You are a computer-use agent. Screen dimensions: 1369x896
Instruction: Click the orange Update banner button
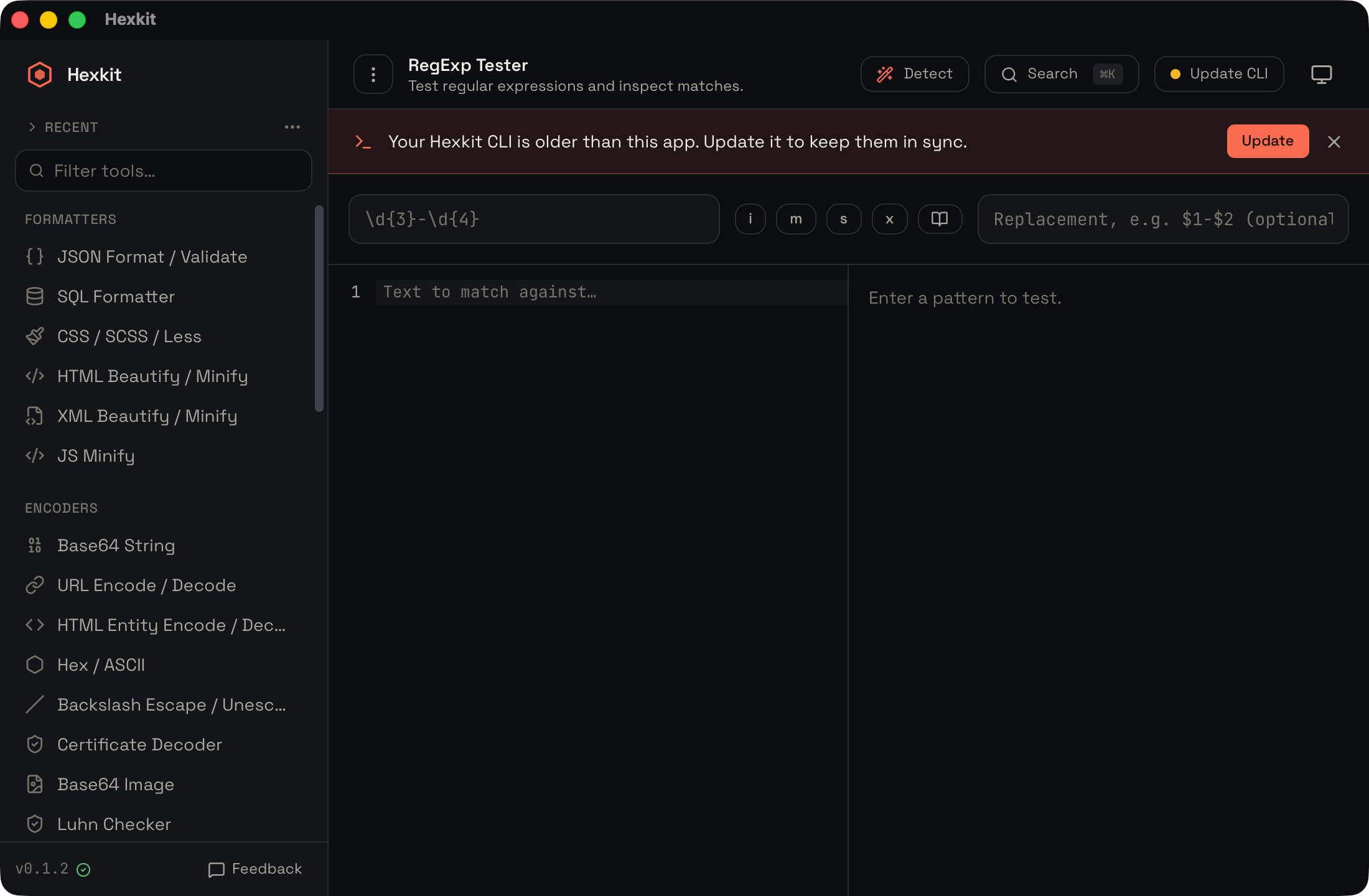point(1268,141)
